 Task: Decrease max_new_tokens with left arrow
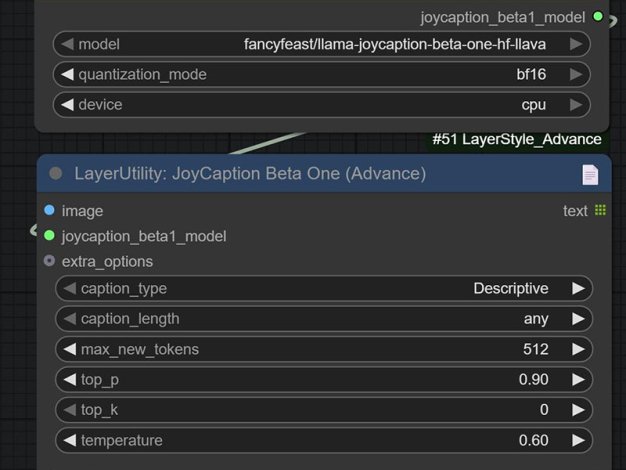pos(70,349)
